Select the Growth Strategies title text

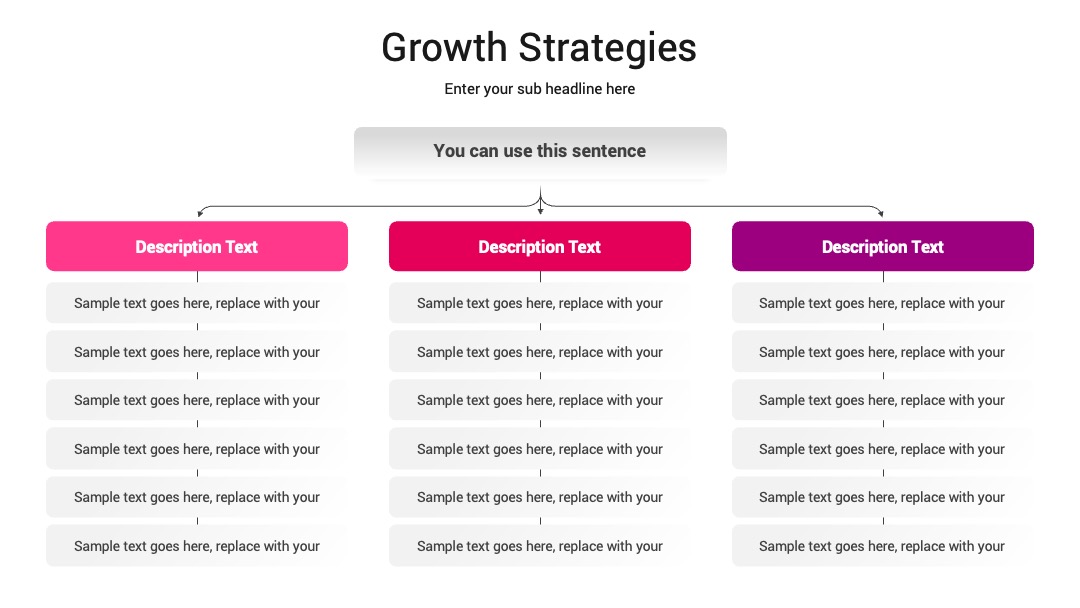tap(539, 48)
